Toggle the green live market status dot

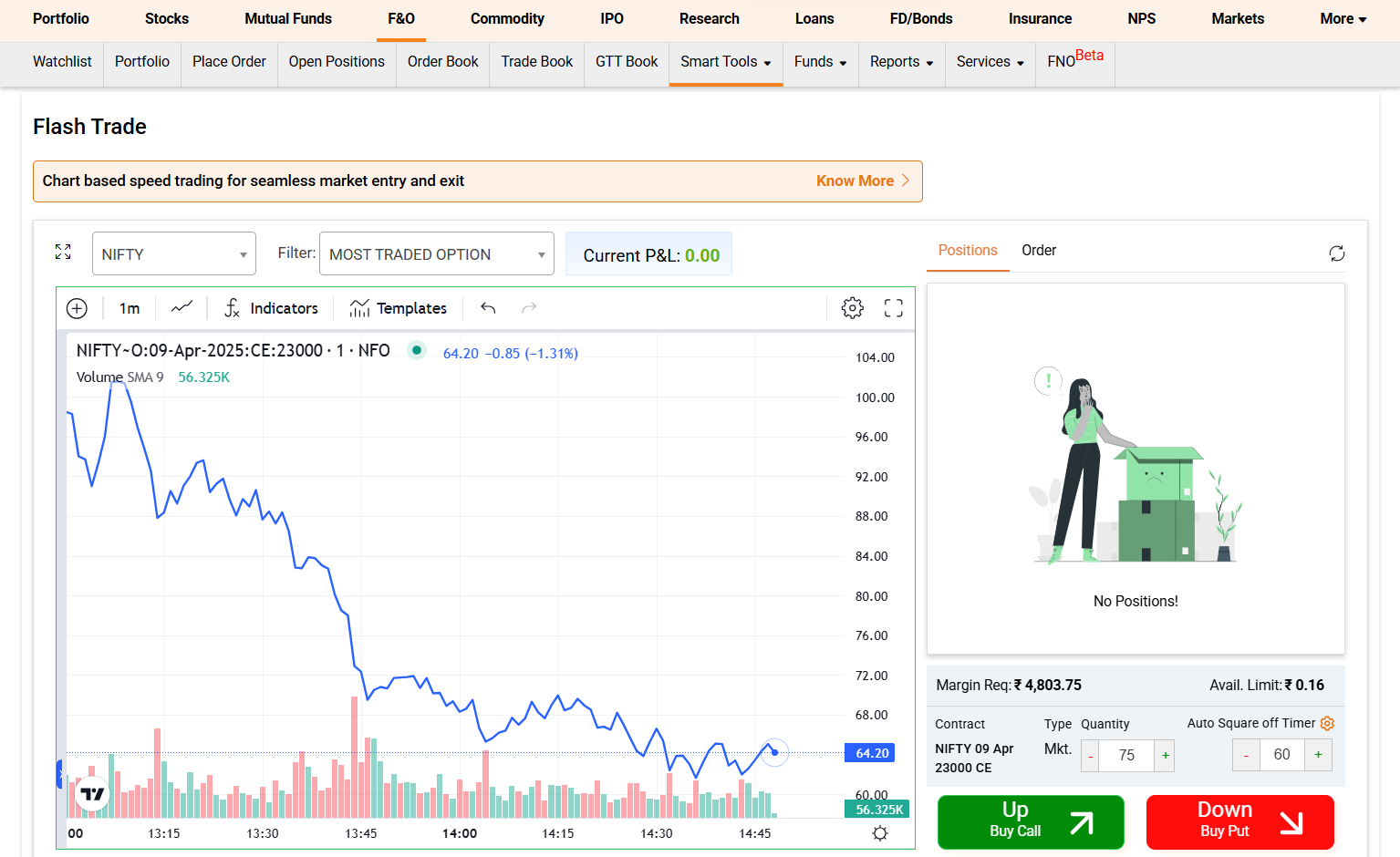(x=417, y=350)
